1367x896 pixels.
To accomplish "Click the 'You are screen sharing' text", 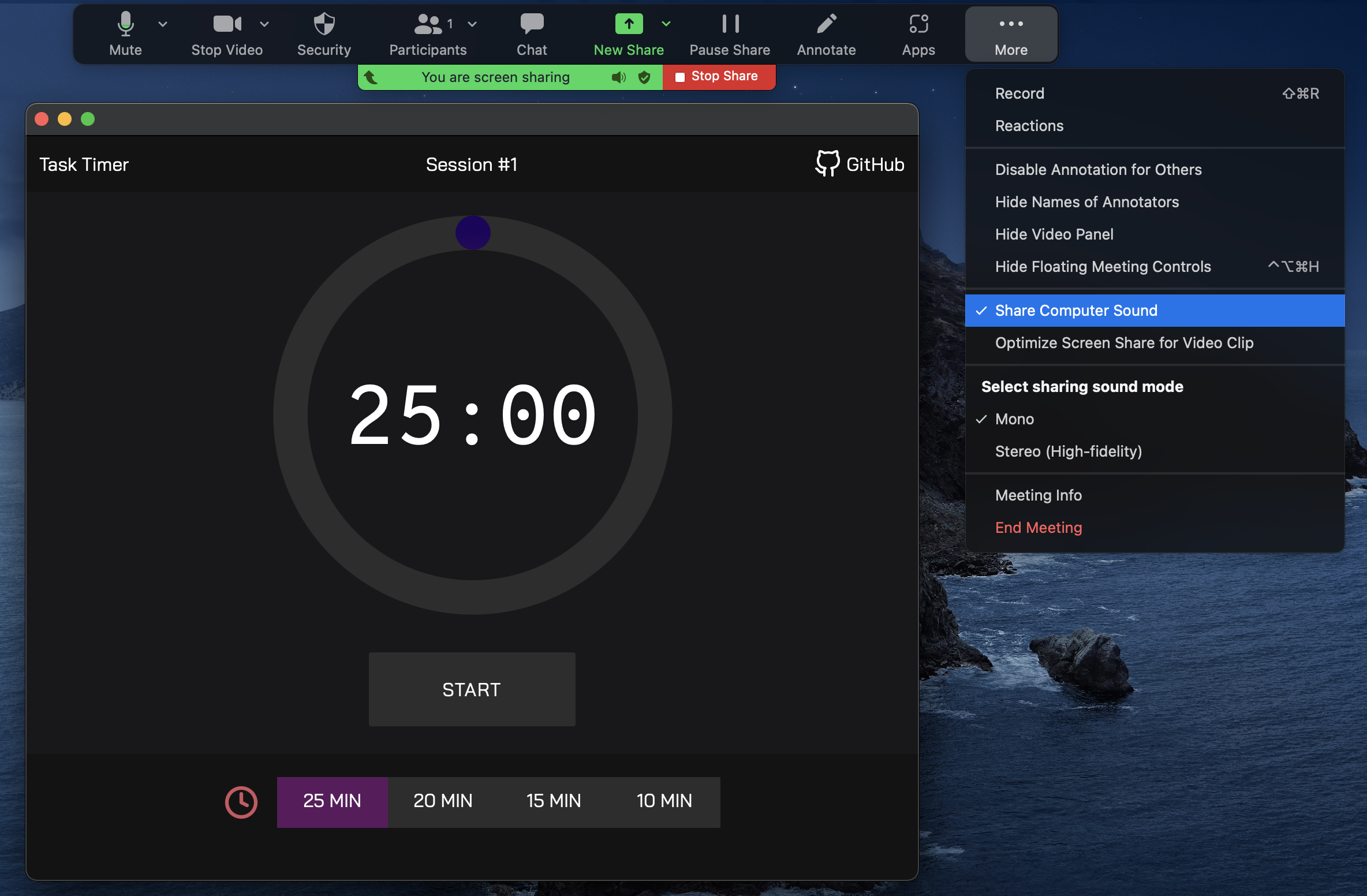I will (x=495, y=77).
